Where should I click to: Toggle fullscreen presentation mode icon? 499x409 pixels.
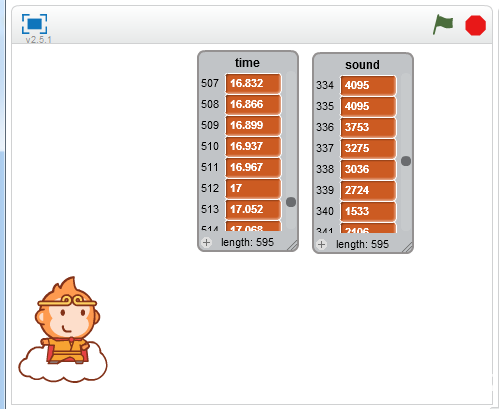(34, 24)
